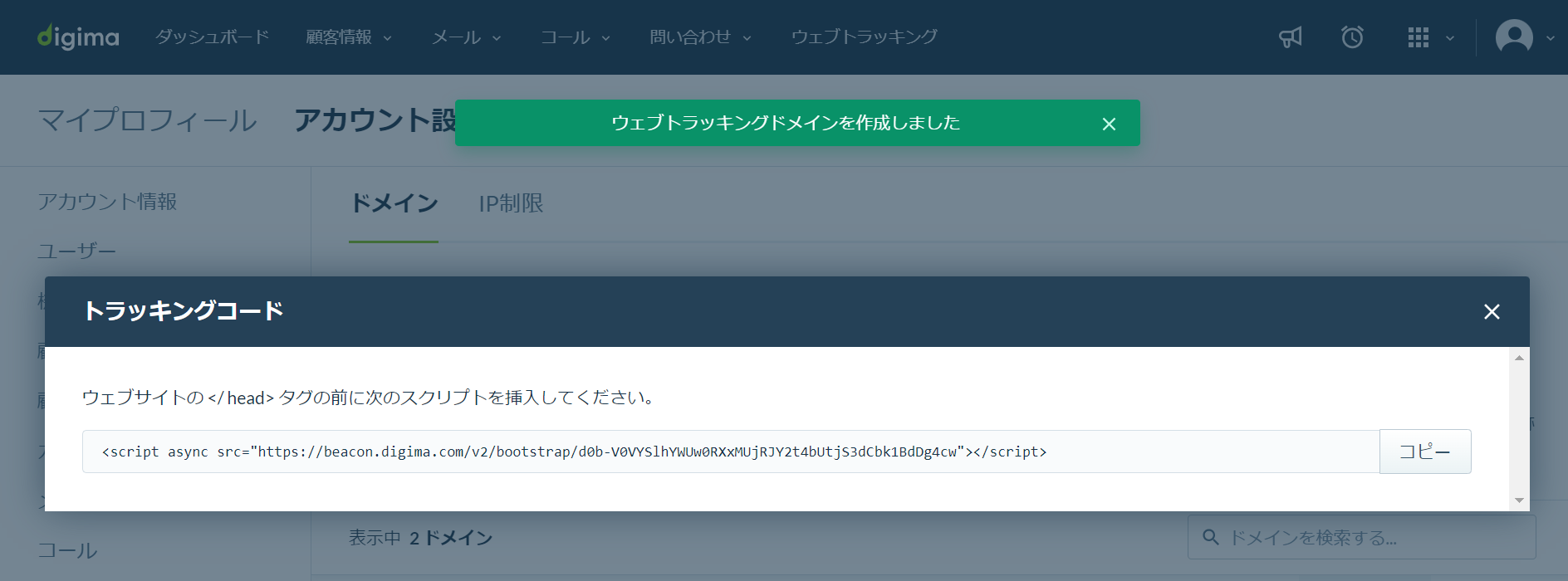This screenshot has width=1568, height=581.
Task: Open the announcements megaphone icon
Action: pyautogui.click(x=1290, y=37)
